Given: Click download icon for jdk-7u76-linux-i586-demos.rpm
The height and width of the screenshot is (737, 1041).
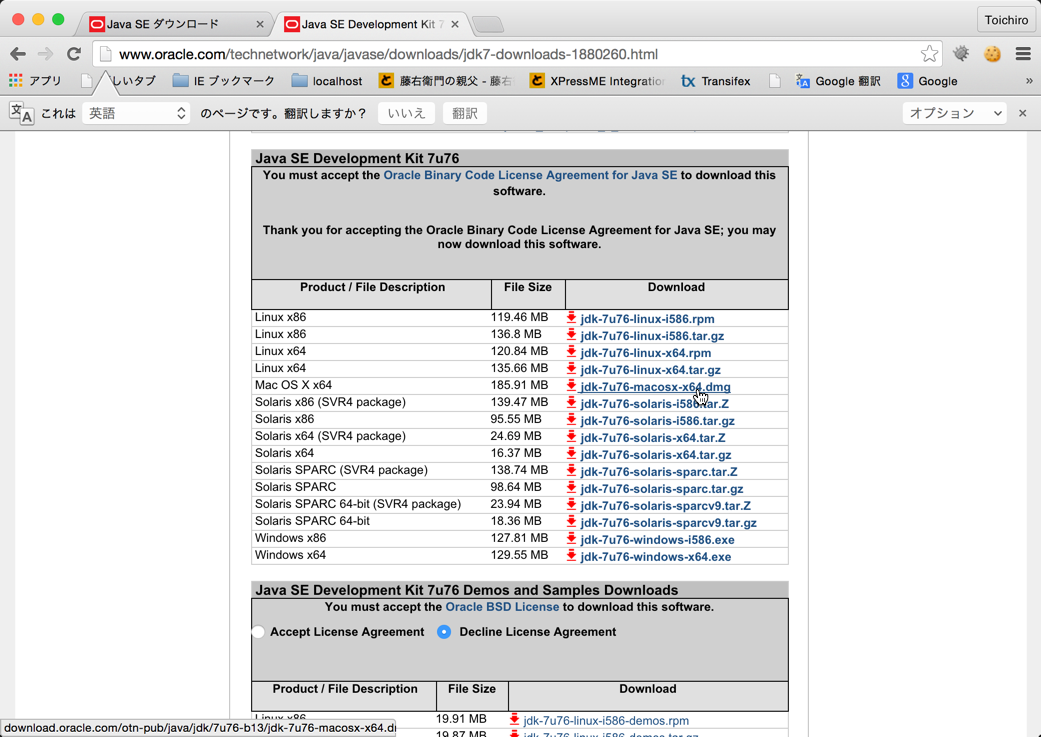Looking at the screenshot, I should [x=514, y=720].
